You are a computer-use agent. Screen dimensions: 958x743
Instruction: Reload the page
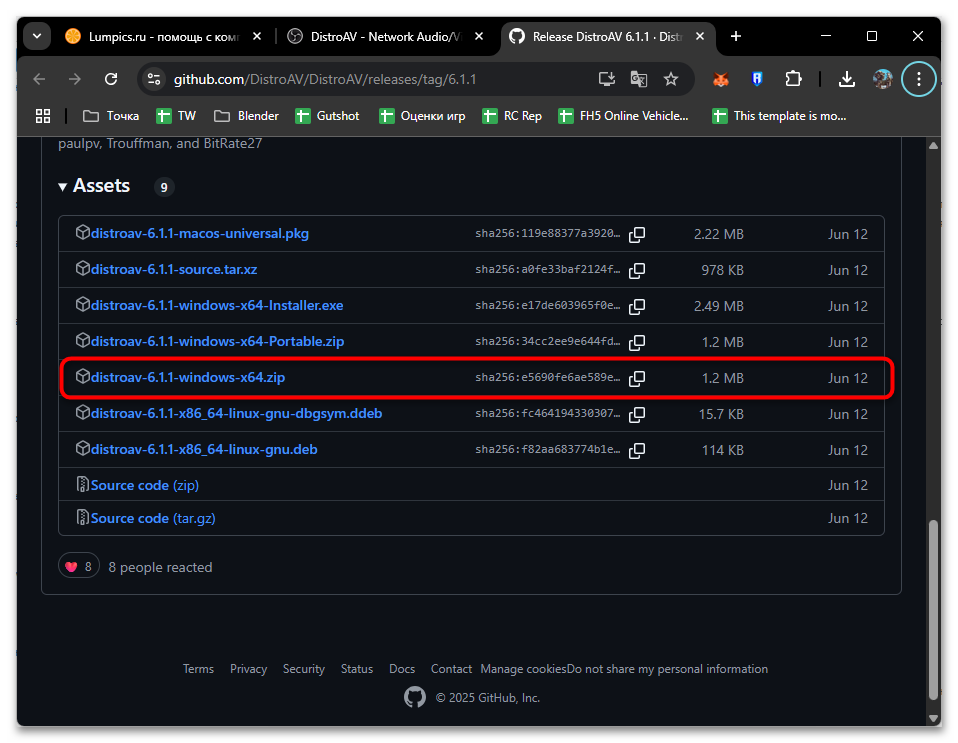pos(111,79)
